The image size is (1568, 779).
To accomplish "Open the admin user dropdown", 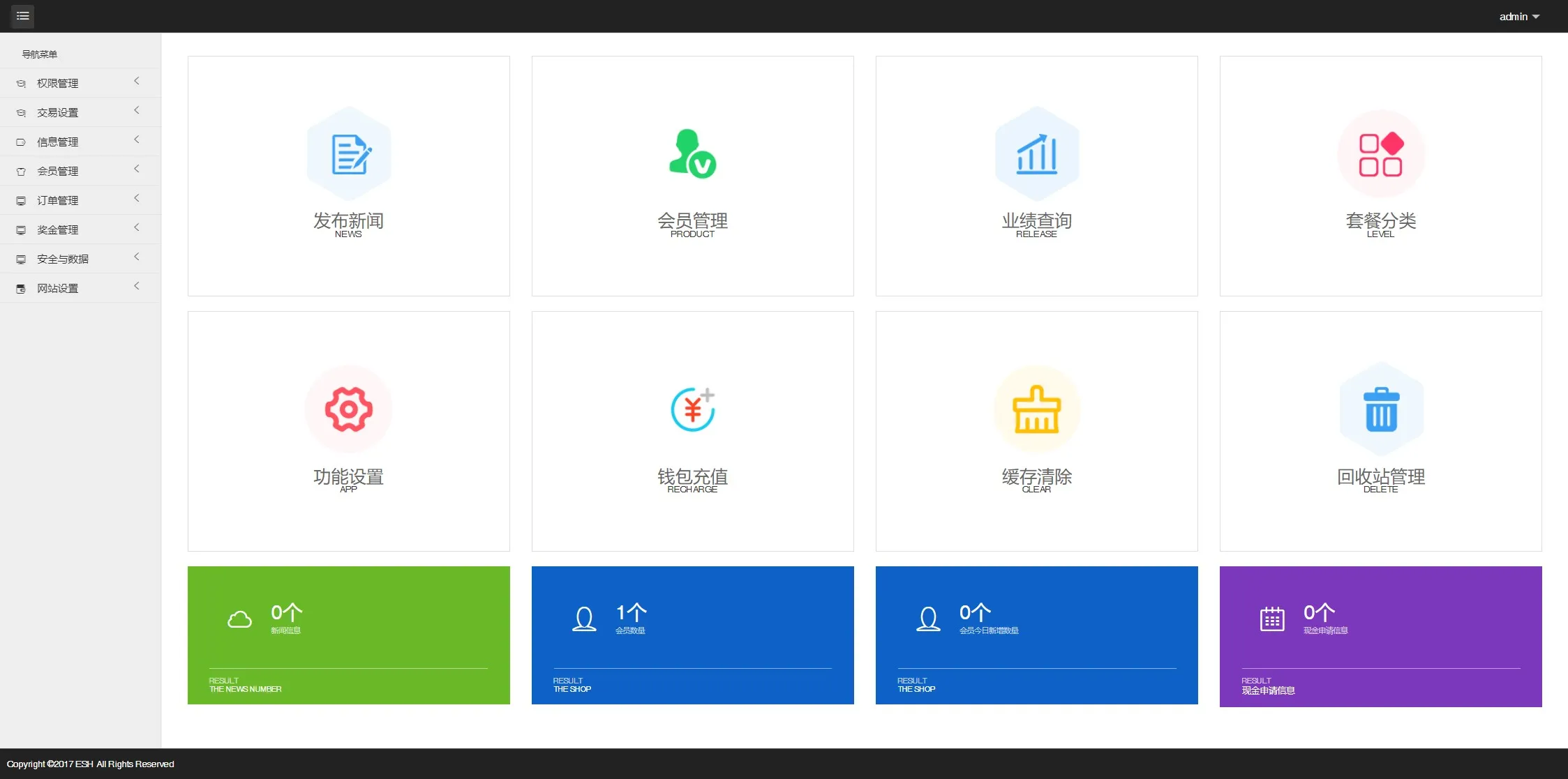I will [1518, 16].
